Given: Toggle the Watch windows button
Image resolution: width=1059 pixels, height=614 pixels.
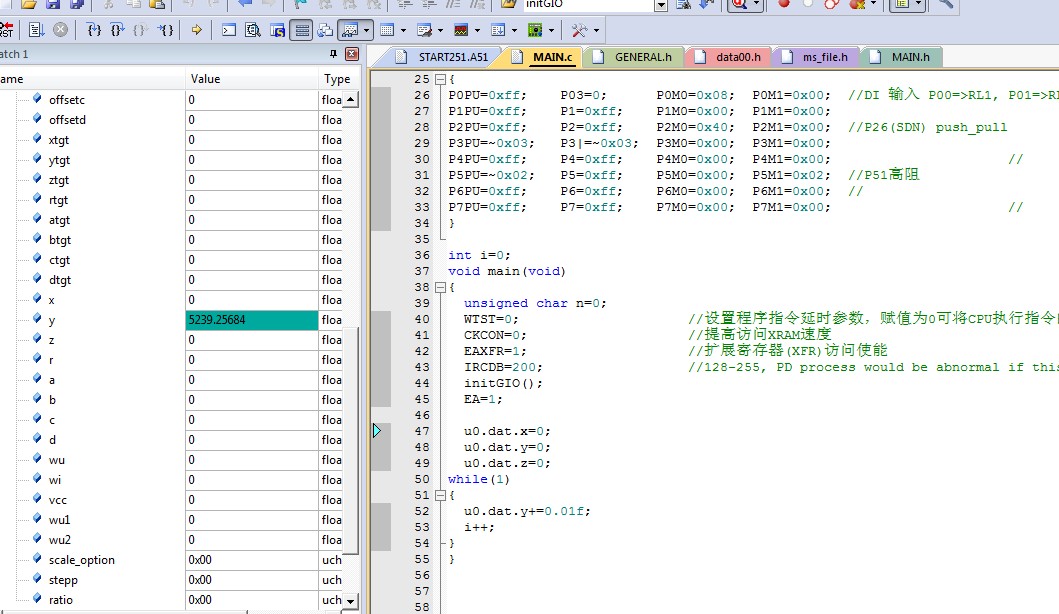Looking at the screenshot, I should pyautogui.click(x=350, y=30).
